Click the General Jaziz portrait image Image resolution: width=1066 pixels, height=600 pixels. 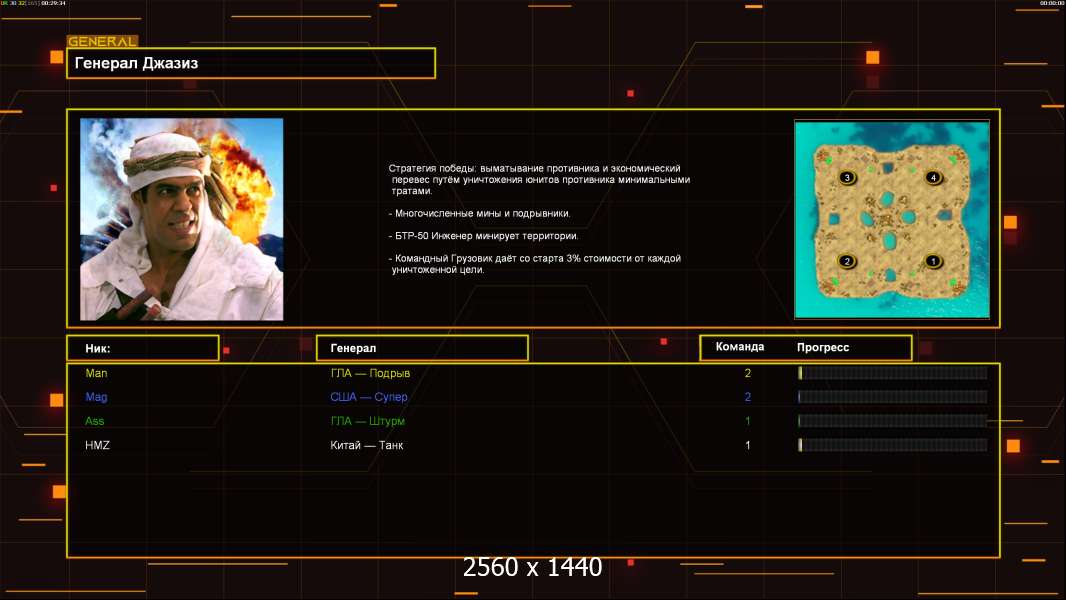181,219
